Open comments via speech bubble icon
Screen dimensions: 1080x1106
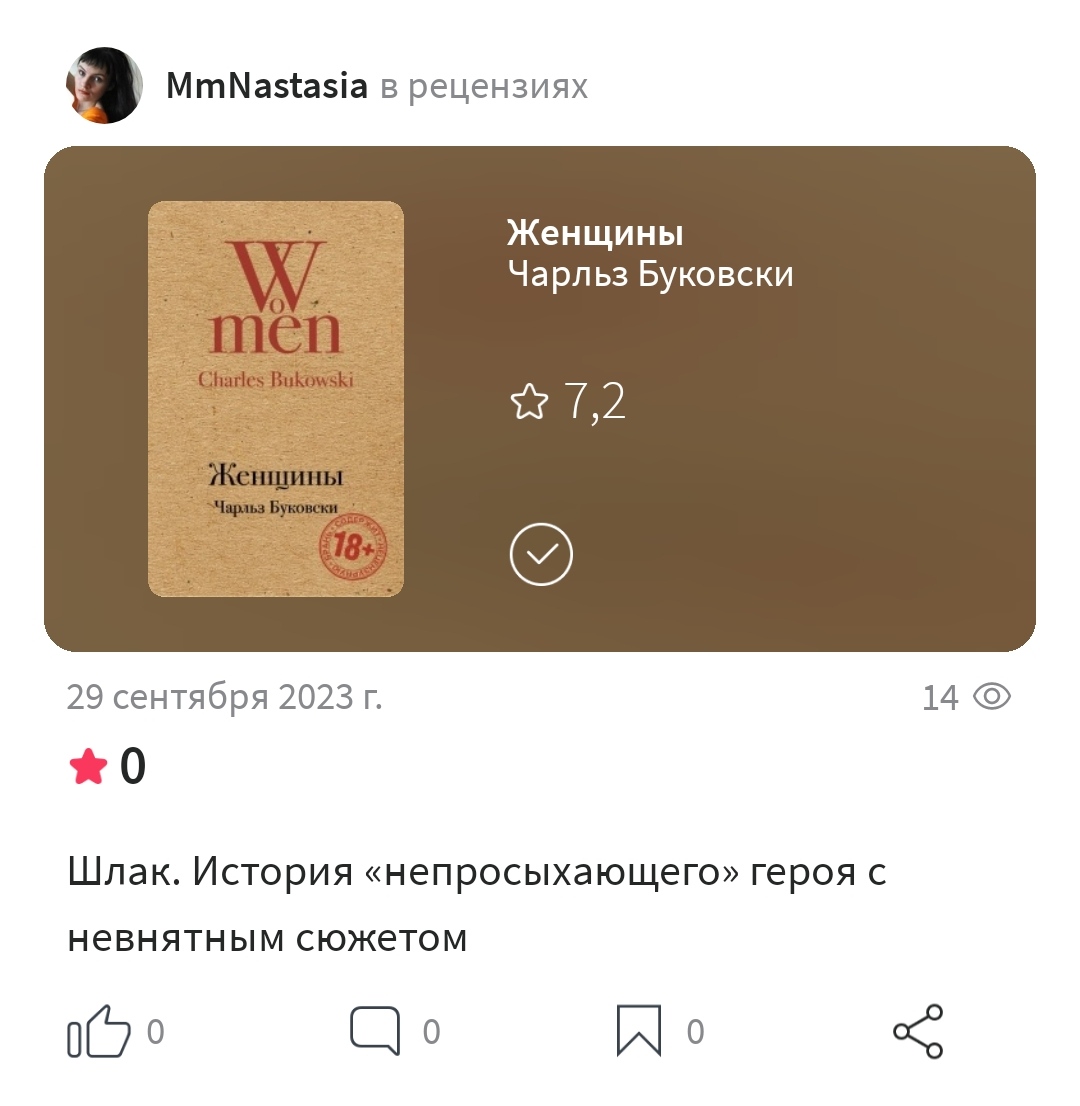[375, 1031]
